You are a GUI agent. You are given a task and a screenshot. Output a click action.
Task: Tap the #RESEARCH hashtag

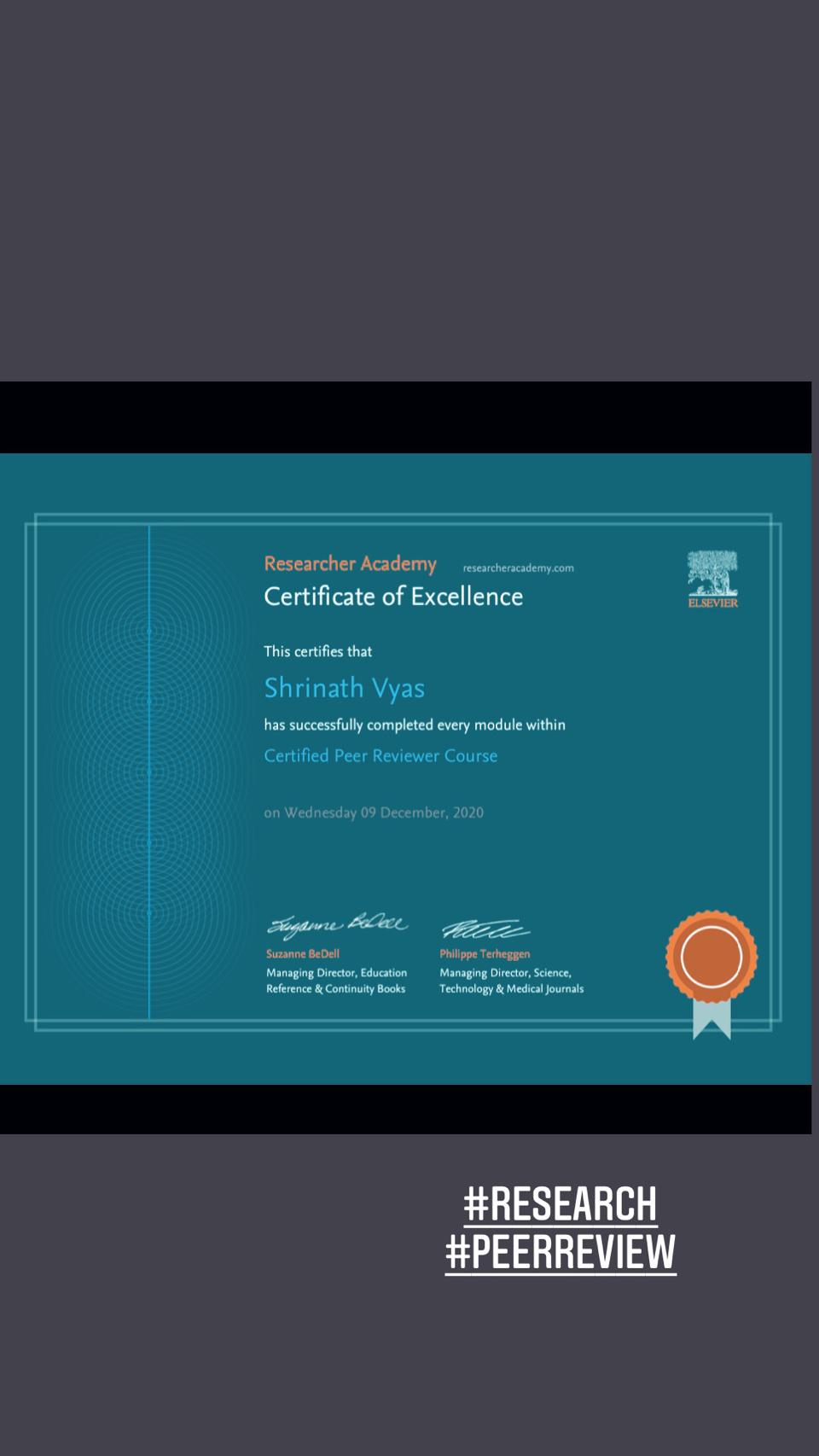pyautogui.click(x=561, y=1204)
